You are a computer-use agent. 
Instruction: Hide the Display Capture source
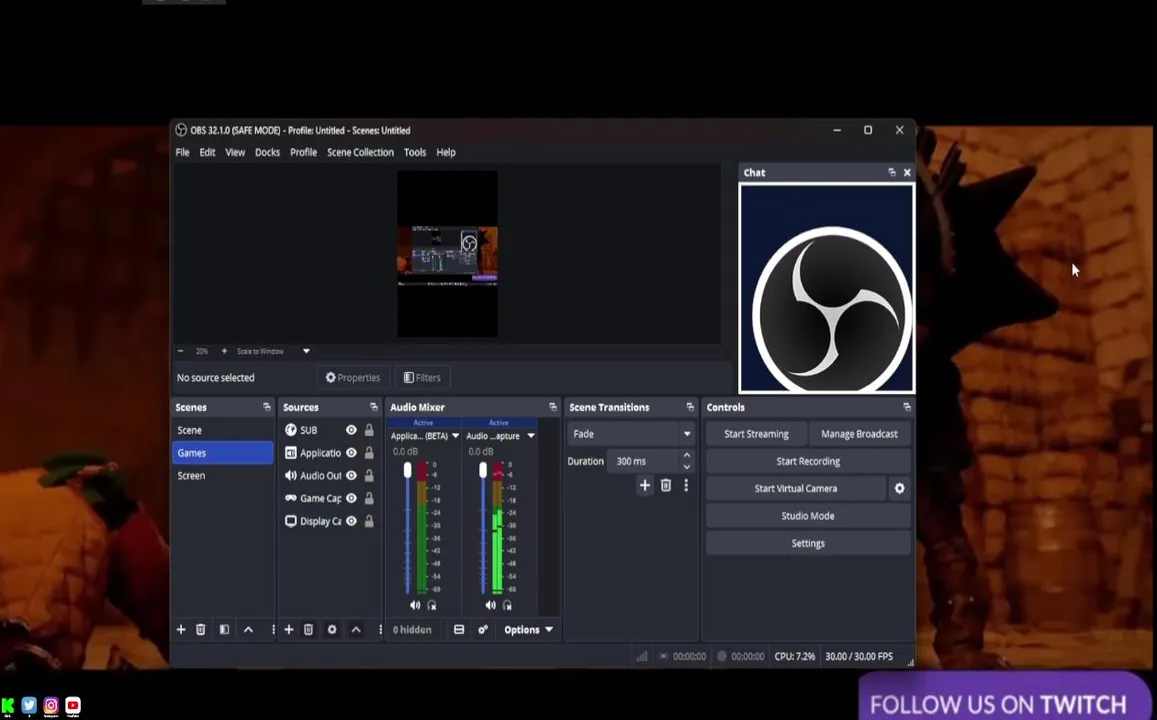click(351, 522)
